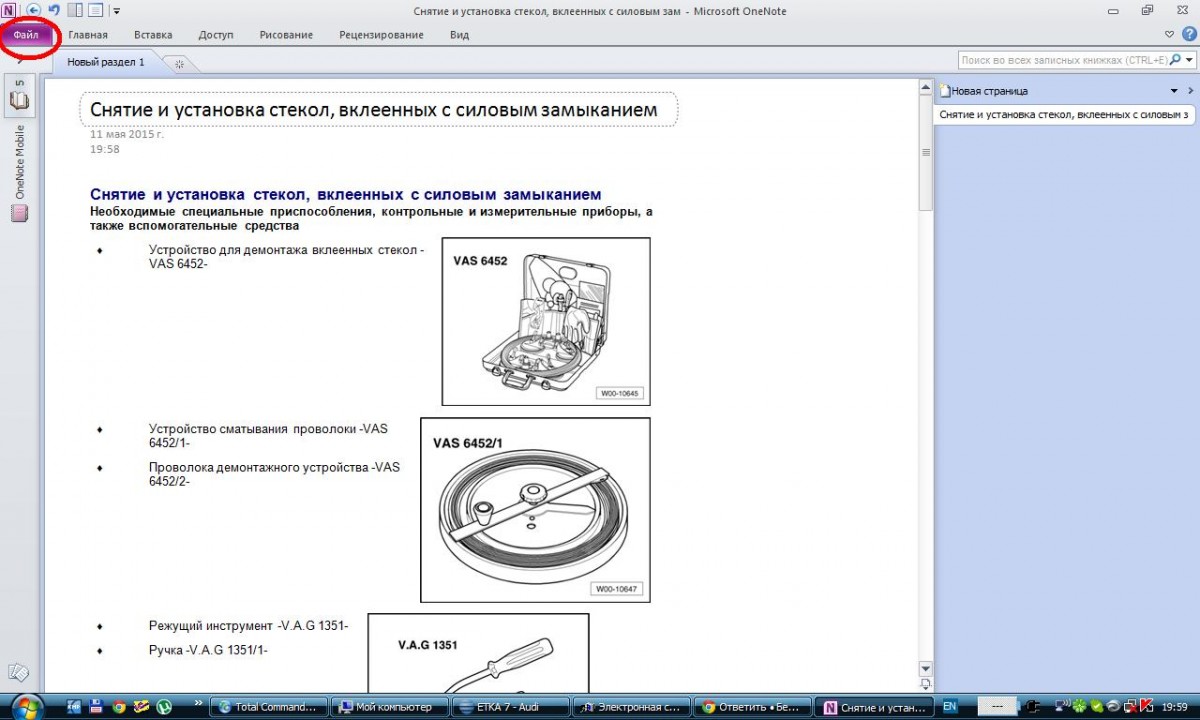Select the Новый раздел 1 section tab
1200x720 pixels.
click(106, 62)
